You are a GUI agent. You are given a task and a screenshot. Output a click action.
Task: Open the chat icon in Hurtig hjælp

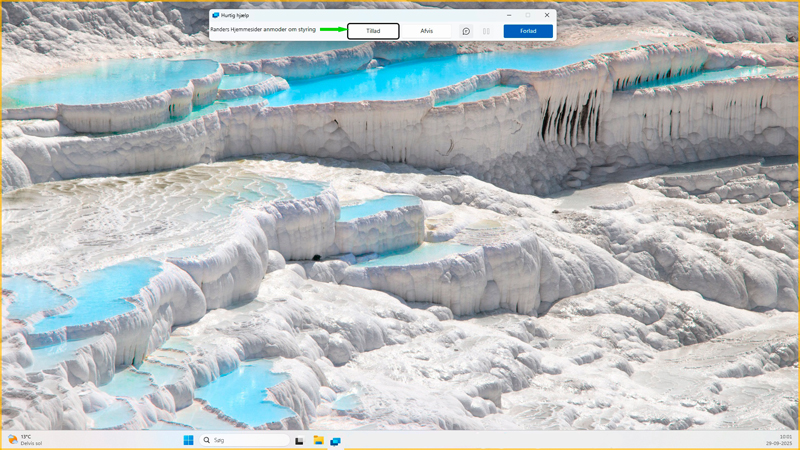tap(466, 31)
